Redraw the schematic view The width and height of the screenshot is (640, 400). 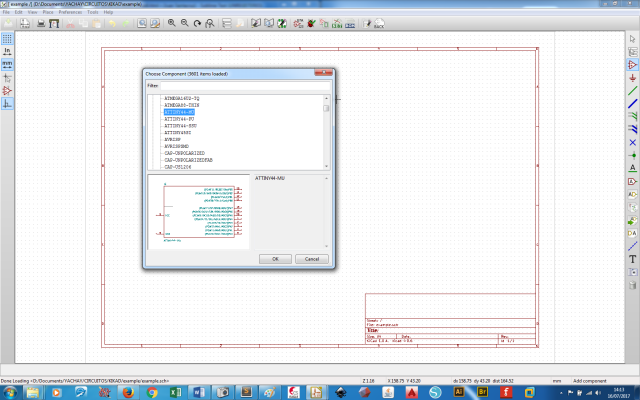coord(197,23)
